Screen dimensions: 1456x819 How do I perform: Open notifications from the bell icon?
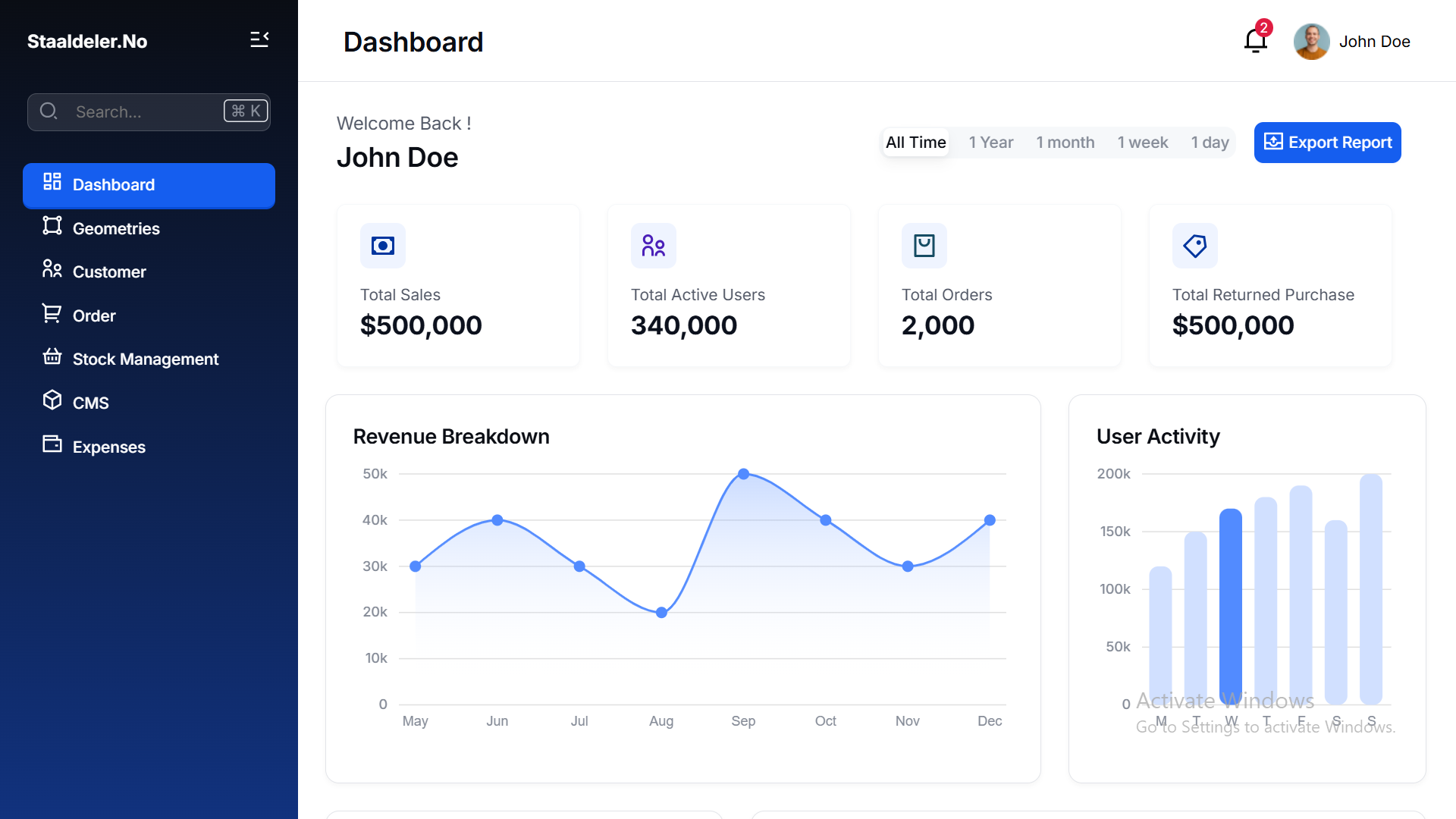click(1256, 41)
